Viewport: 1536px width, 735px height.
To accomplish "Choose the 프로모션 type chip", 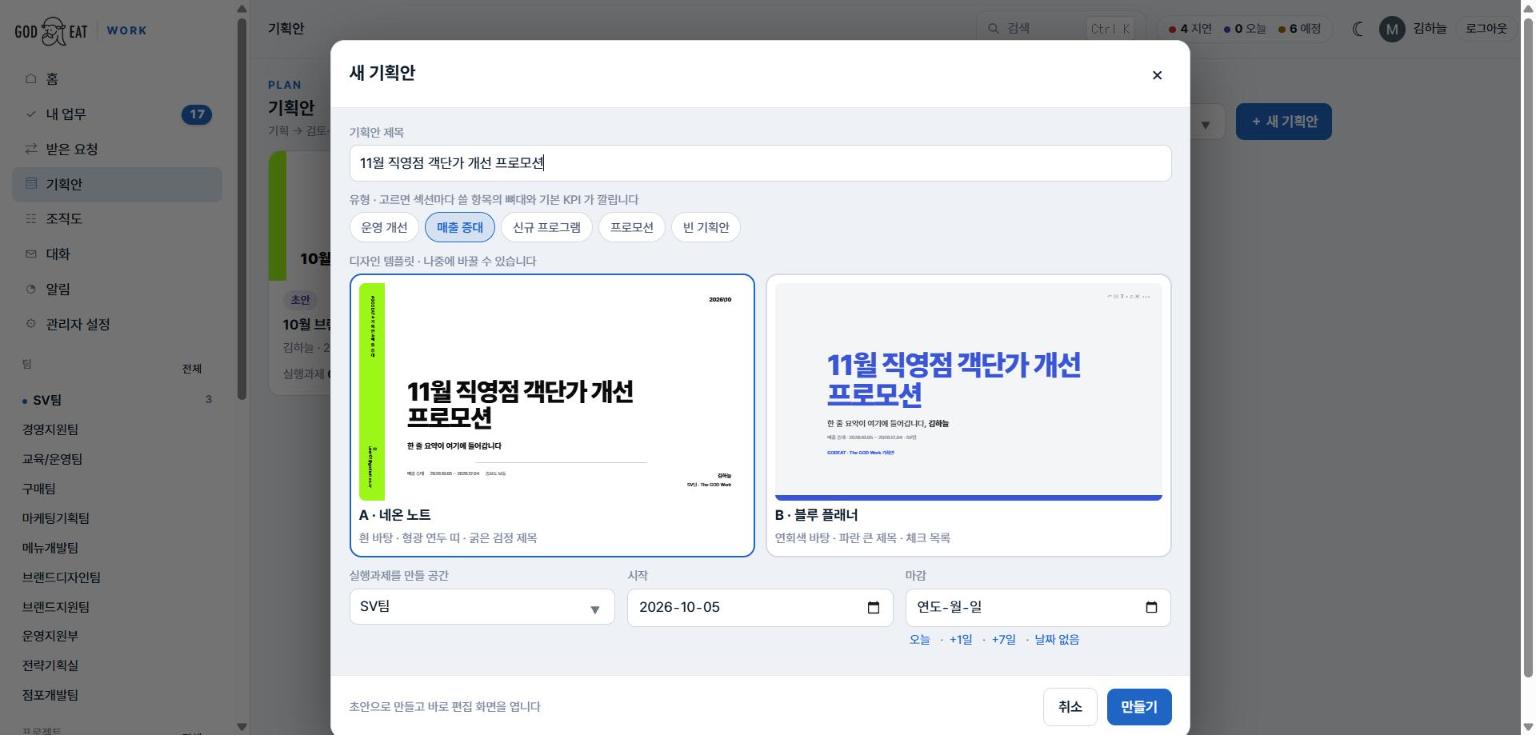I will 632,227.
